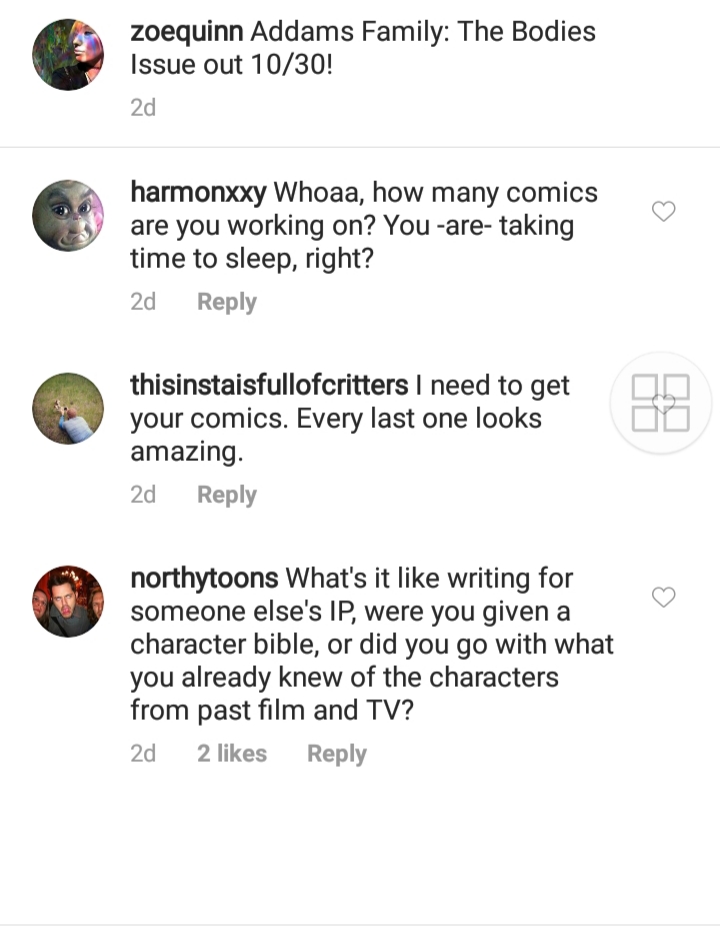Reply to thisinstaisfullofcritters' comment
This screenshot has height=933, width=720.
227,495
